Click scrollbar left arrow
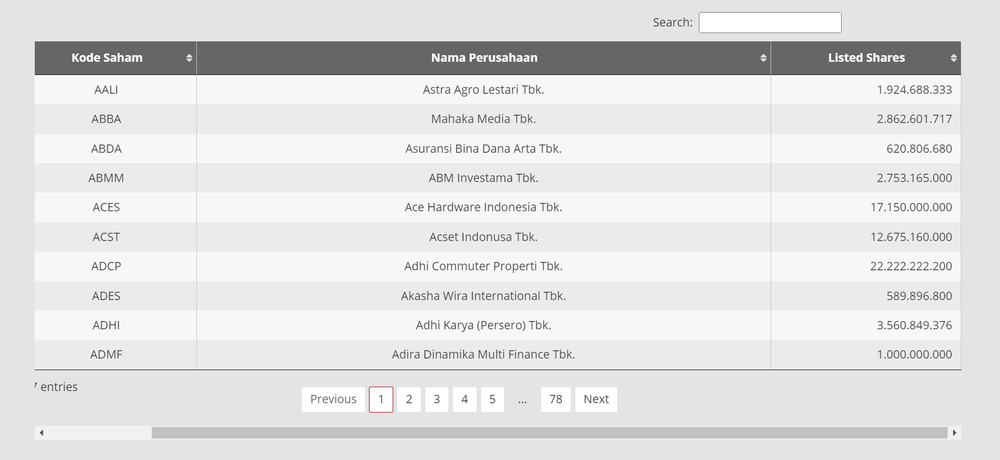The width and height of the screenshot is (1000, 460). click(x=41, y=433)
